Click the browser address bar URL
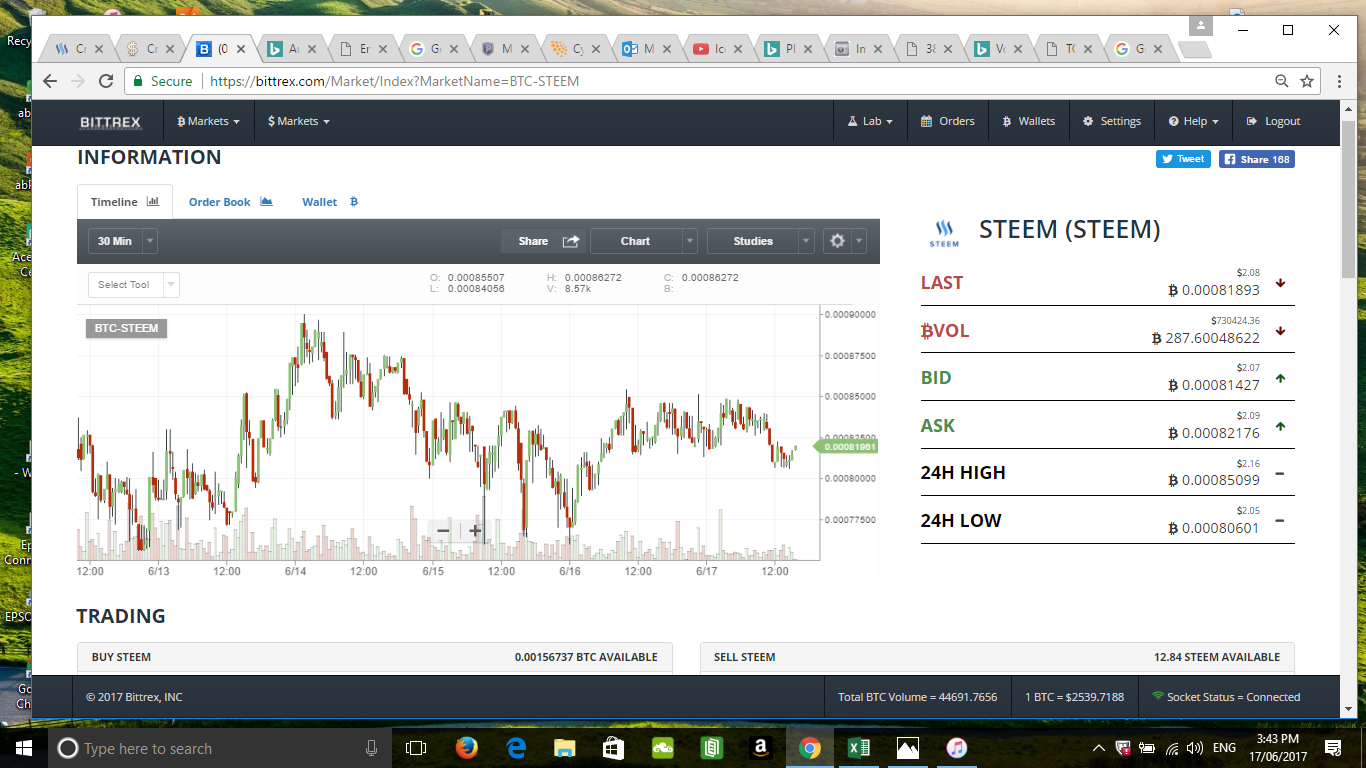Image resolution: width=1366 pixels, height=768 pixels. pos(395,81)
